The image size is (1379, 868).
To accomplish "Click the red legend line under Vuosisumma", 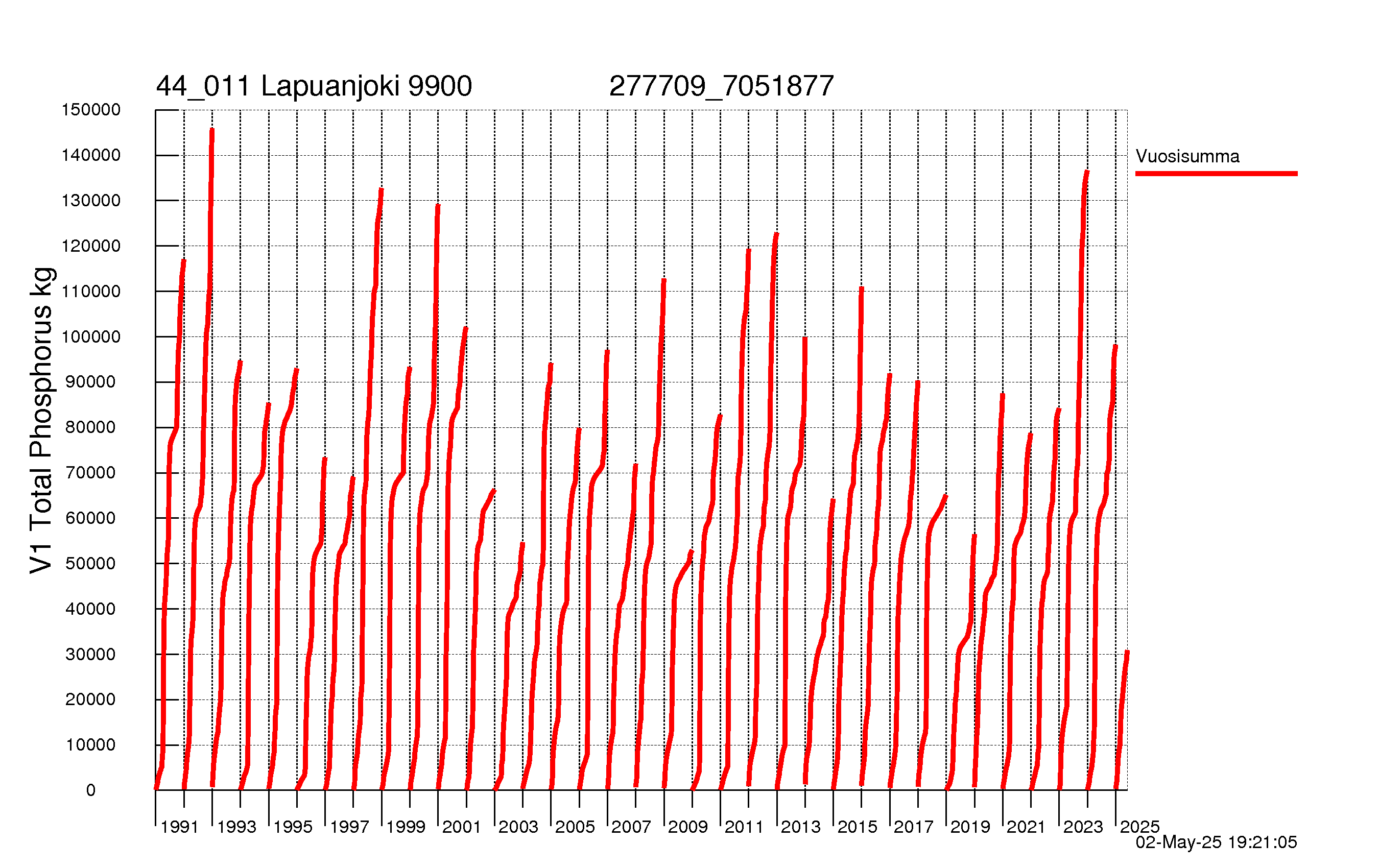I will [1217, 174].
